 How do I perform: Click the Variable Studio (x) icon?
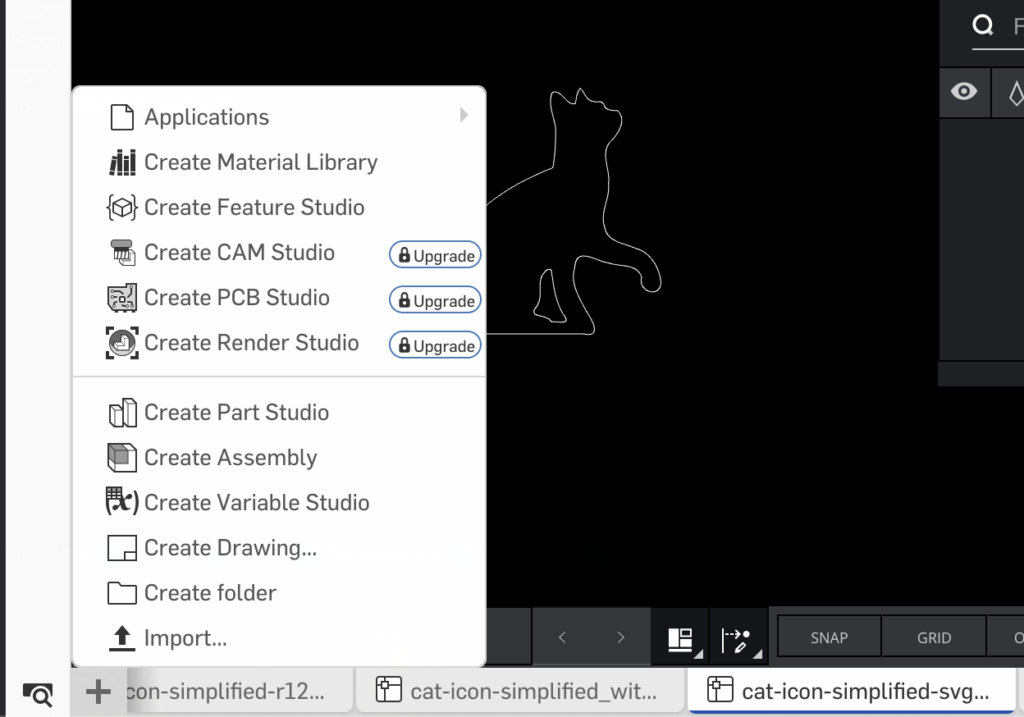[x=121, y=502]
